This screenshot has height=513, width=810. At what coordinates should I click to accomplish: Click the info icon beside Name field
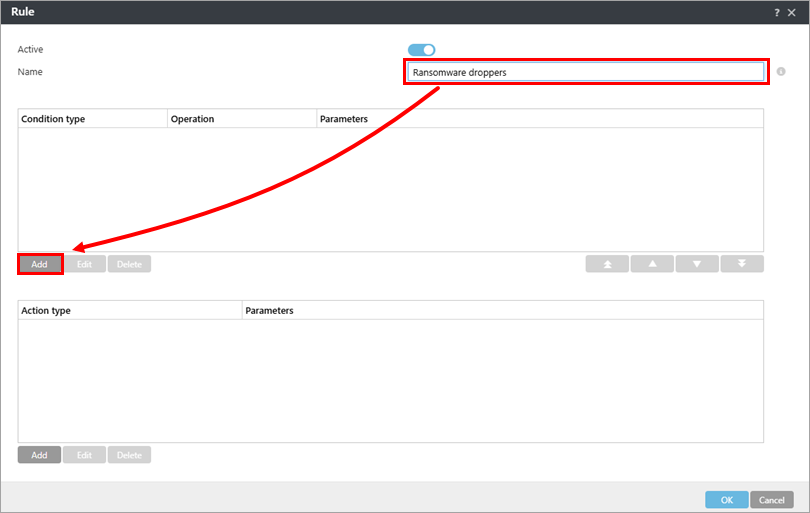click(781, 72)
